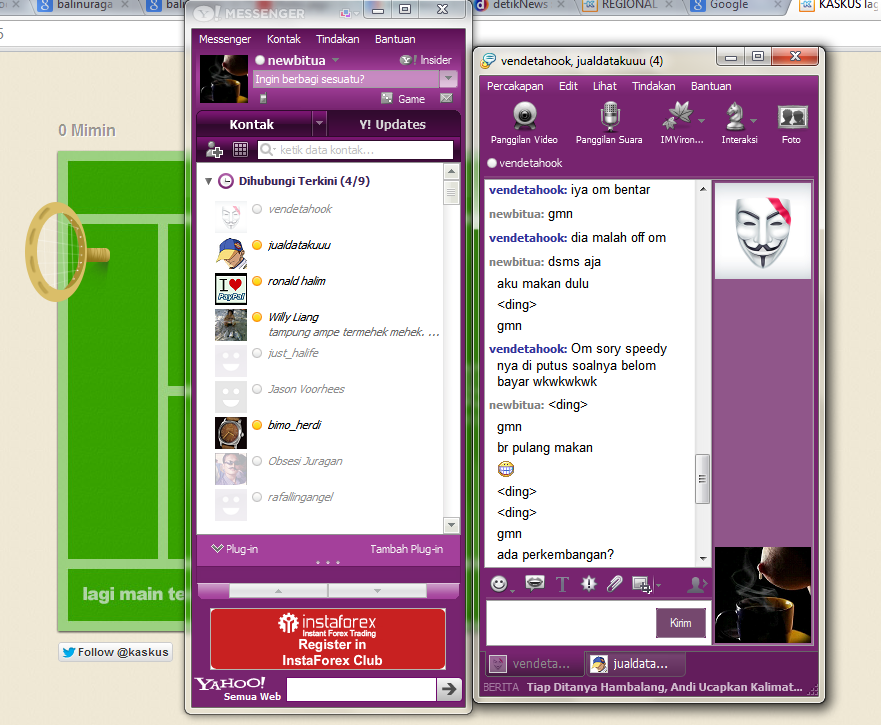This screenshot has width=881, height=725.
Task: Click the Ingin berbagi sesuatu status field
Action: [x=346, y=79]
